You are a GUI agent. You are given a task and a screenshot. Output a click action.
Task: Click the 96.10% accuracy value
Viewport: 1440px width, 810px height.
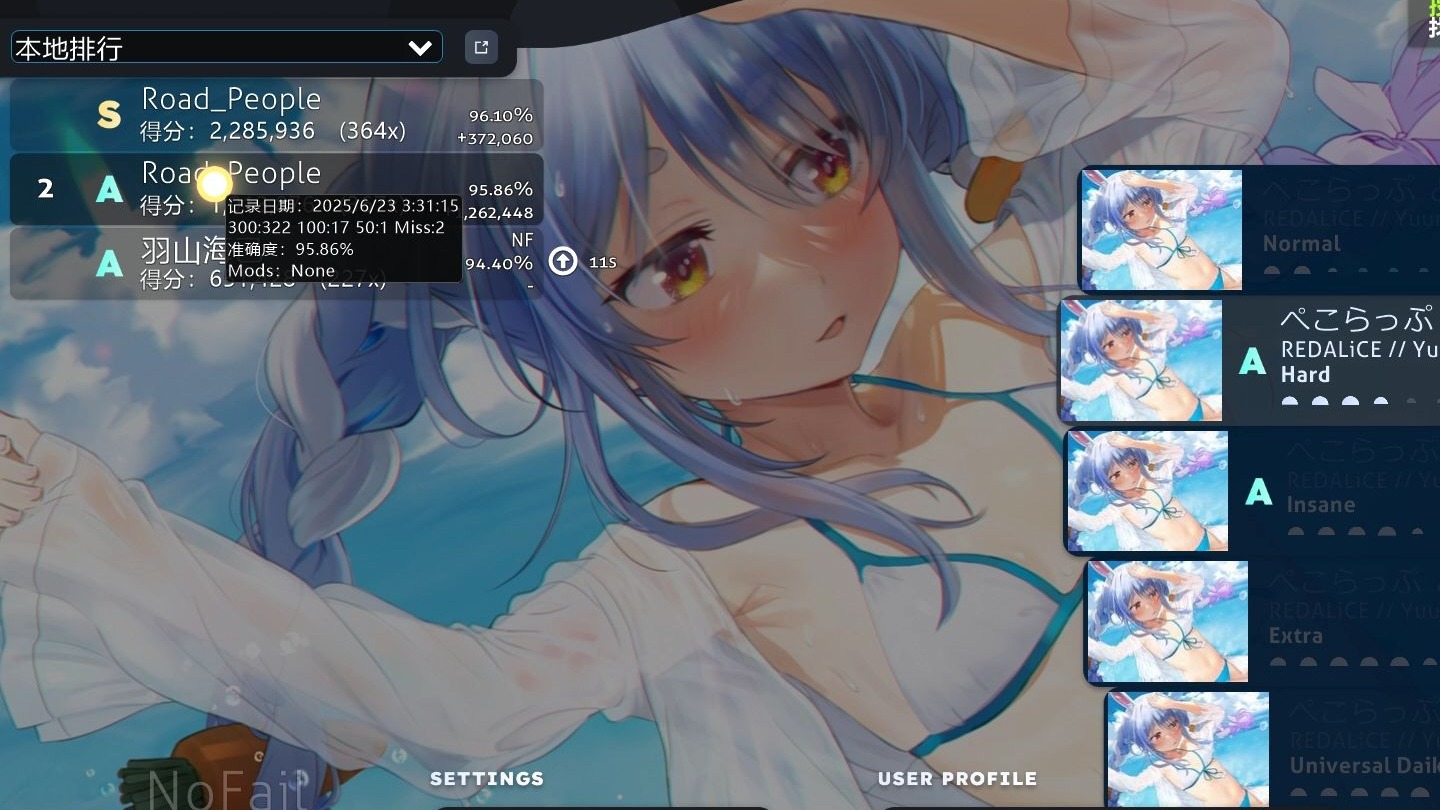coord(501,115)
